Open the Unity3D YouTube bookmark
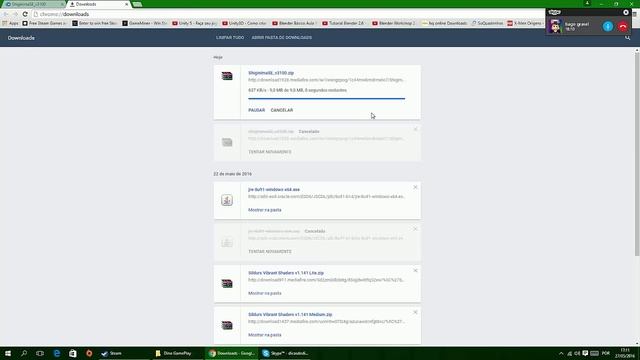Viewport: 640px width, 360px height. [x=244, y=23]
